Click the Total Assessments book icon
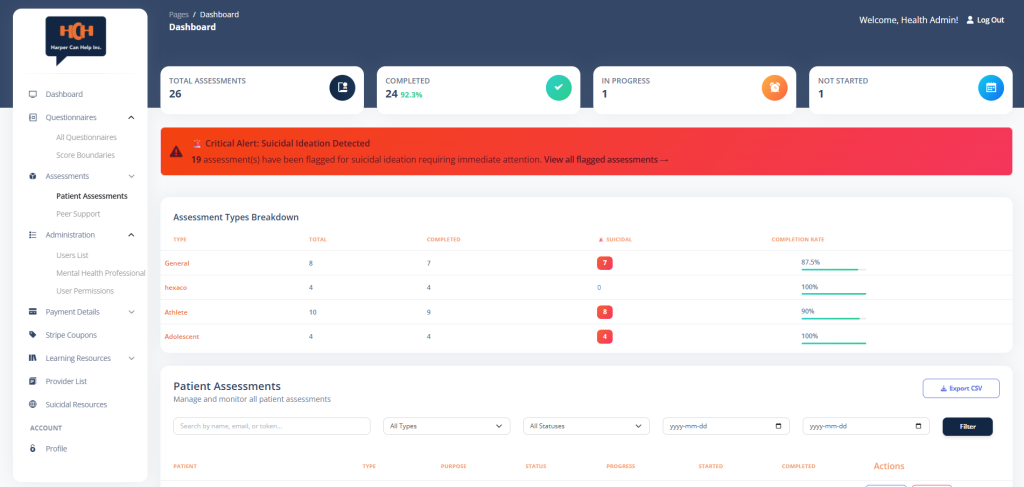Screen dimensions: 1024x487 [x=342, y=88]
